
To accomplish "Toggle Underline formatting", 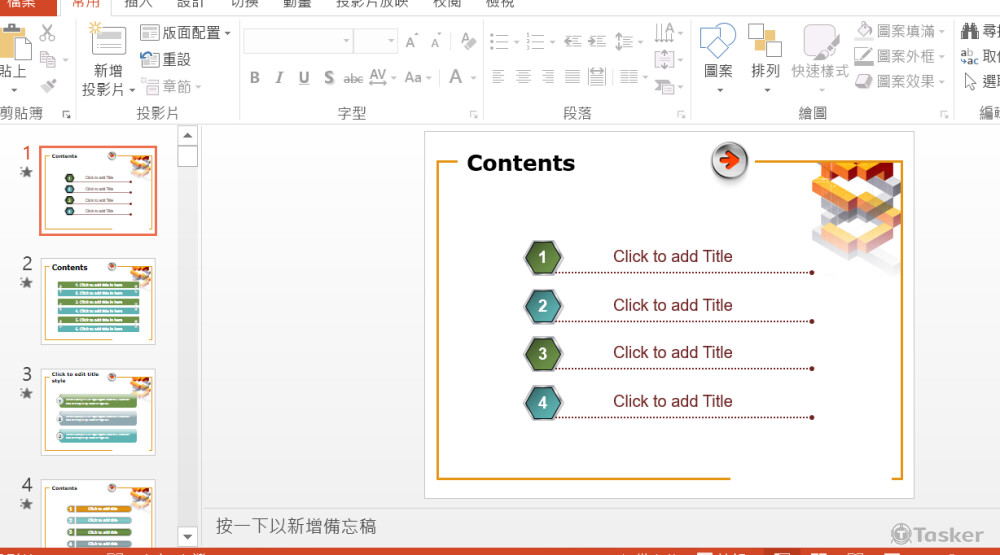I will 303,78.
